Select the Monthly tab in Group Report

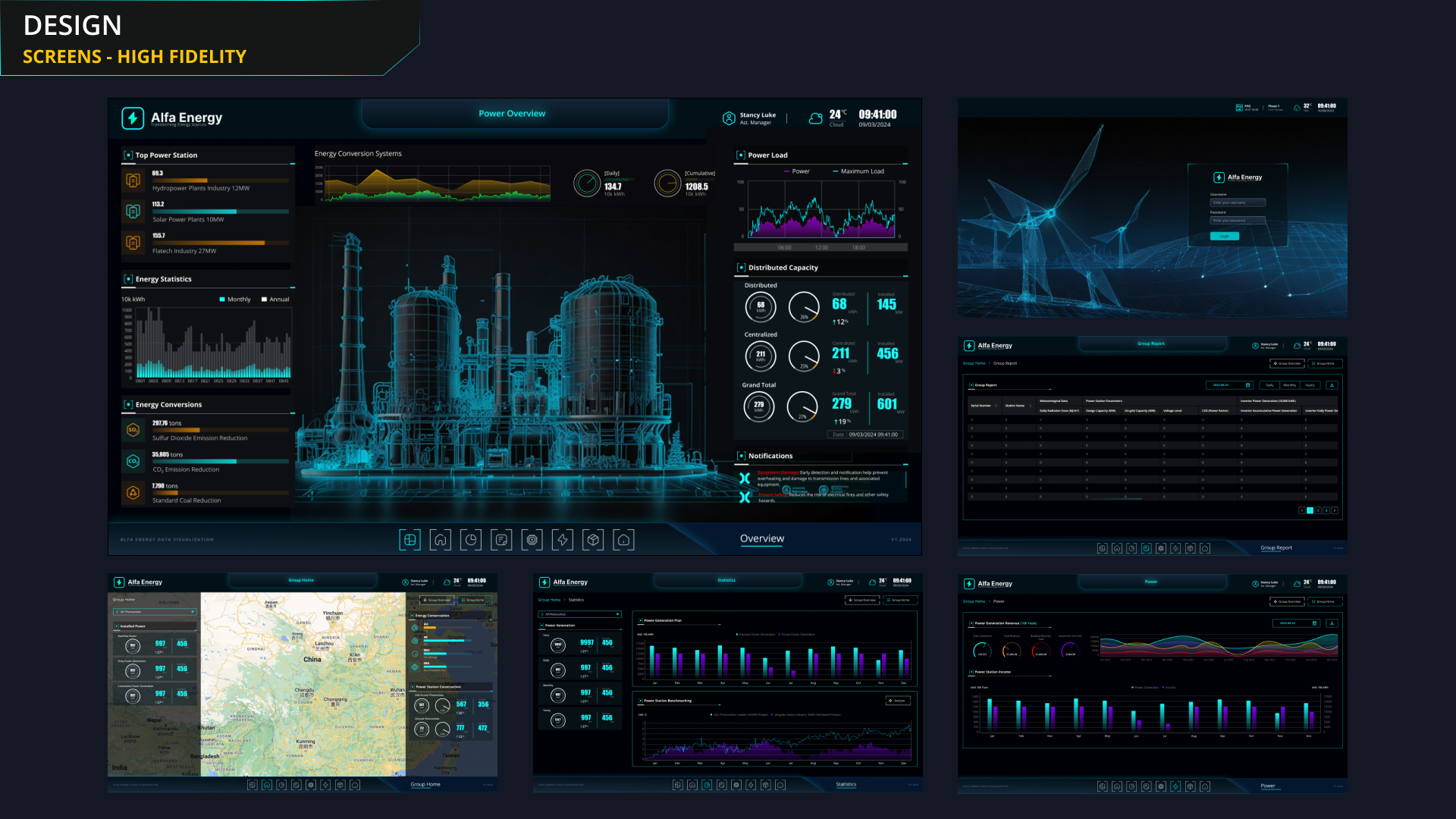(1289, 385)
